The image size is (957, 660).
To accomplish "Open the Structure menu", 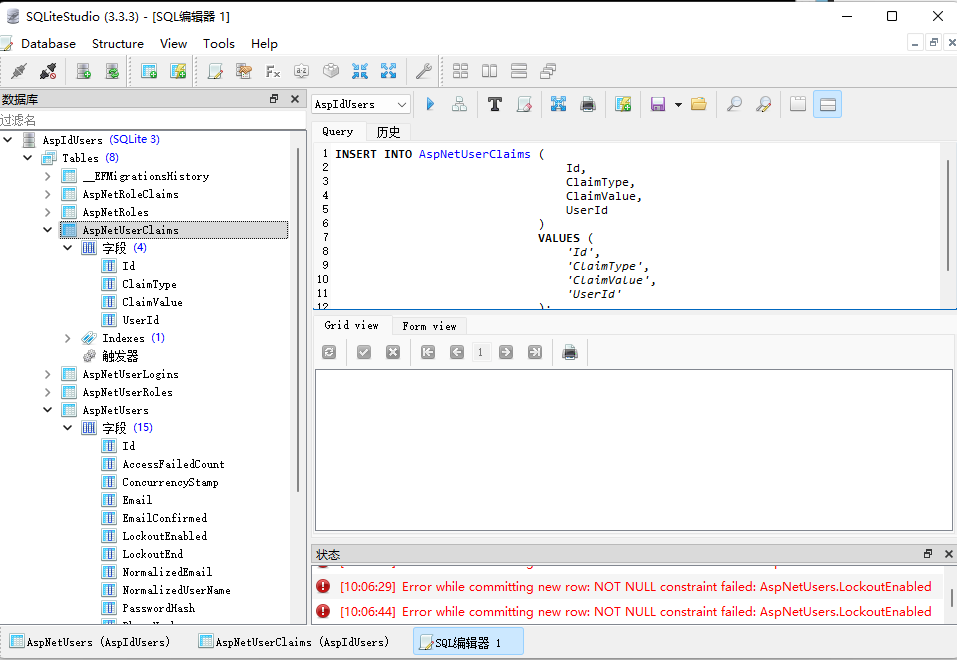I will [x=118, y=44].
